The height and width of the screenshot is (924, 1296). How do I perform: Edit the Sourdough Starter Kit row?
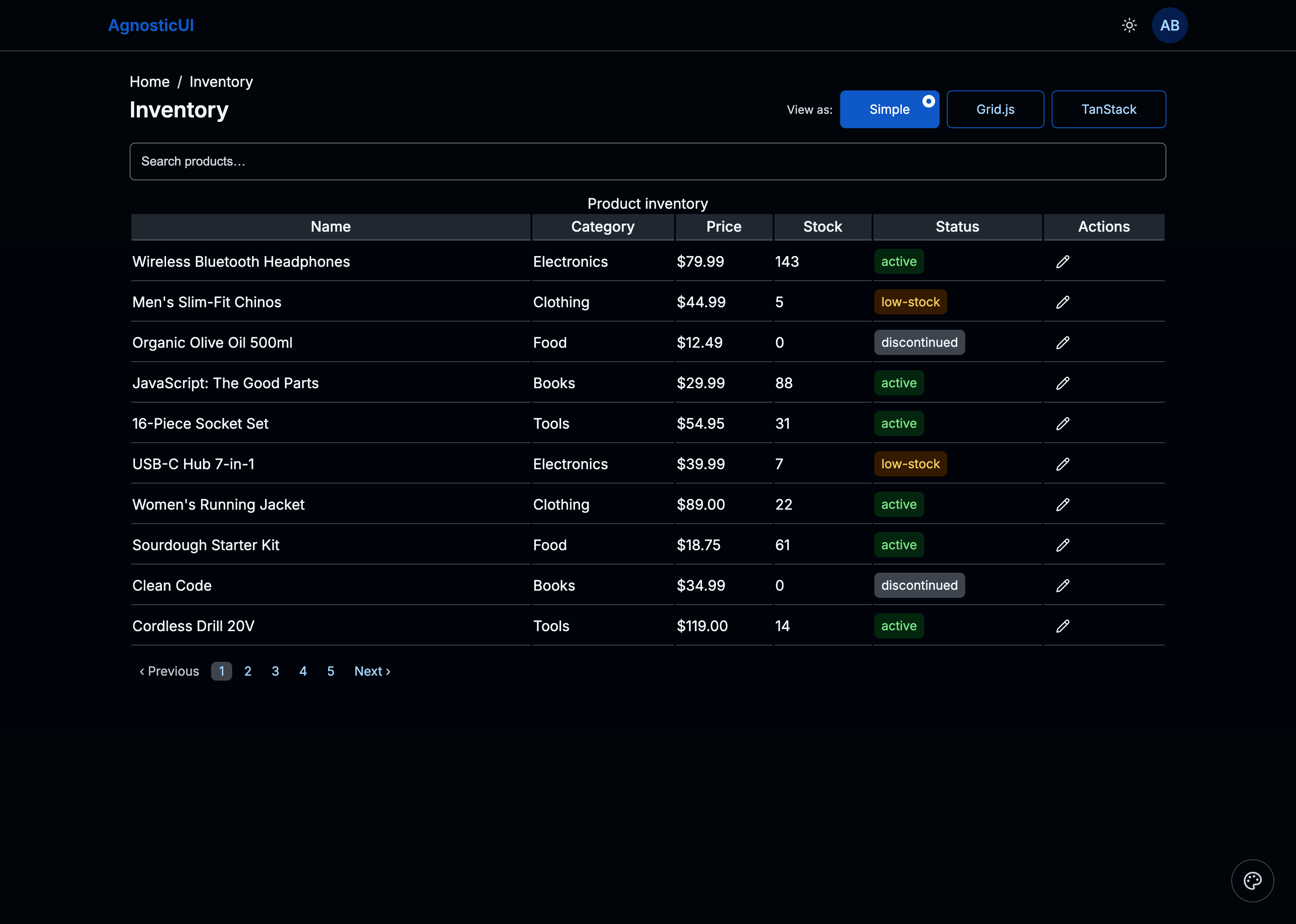click(x=1063, y=544)
